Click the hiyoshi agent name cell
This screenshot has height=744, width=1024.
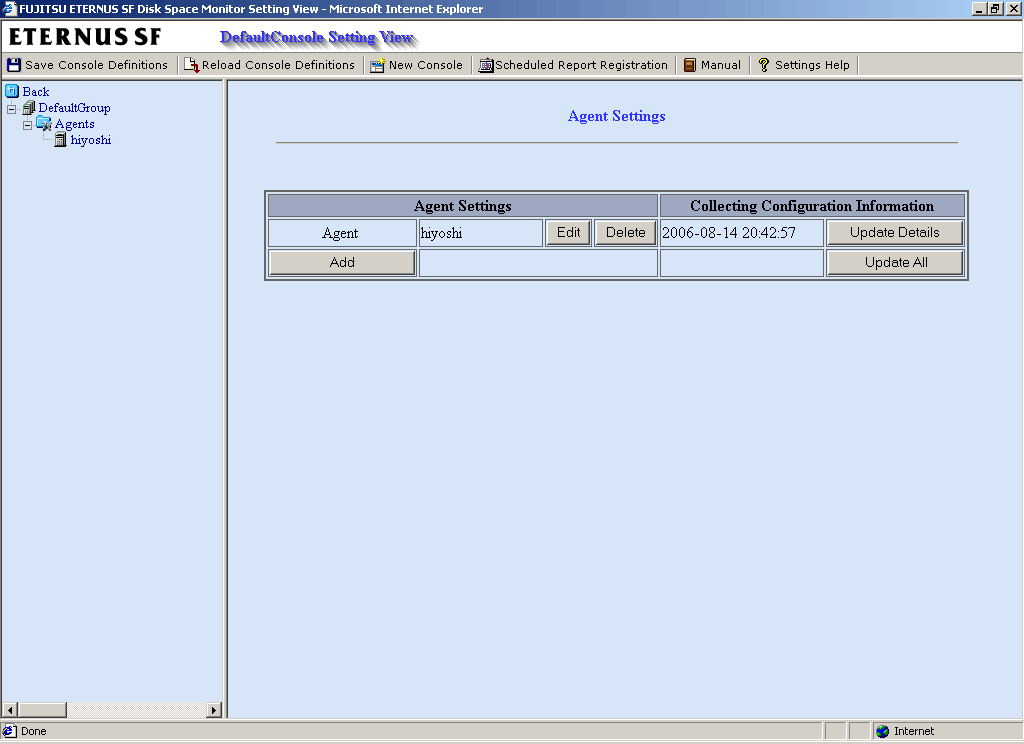[481, 233]
